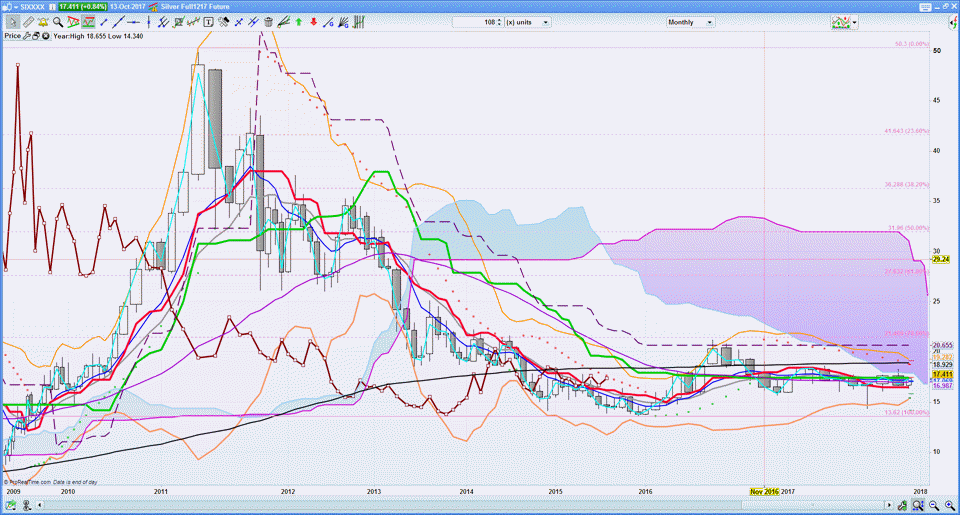
Task: Open the alert bell tool
Action: click(x=44, y=21)
